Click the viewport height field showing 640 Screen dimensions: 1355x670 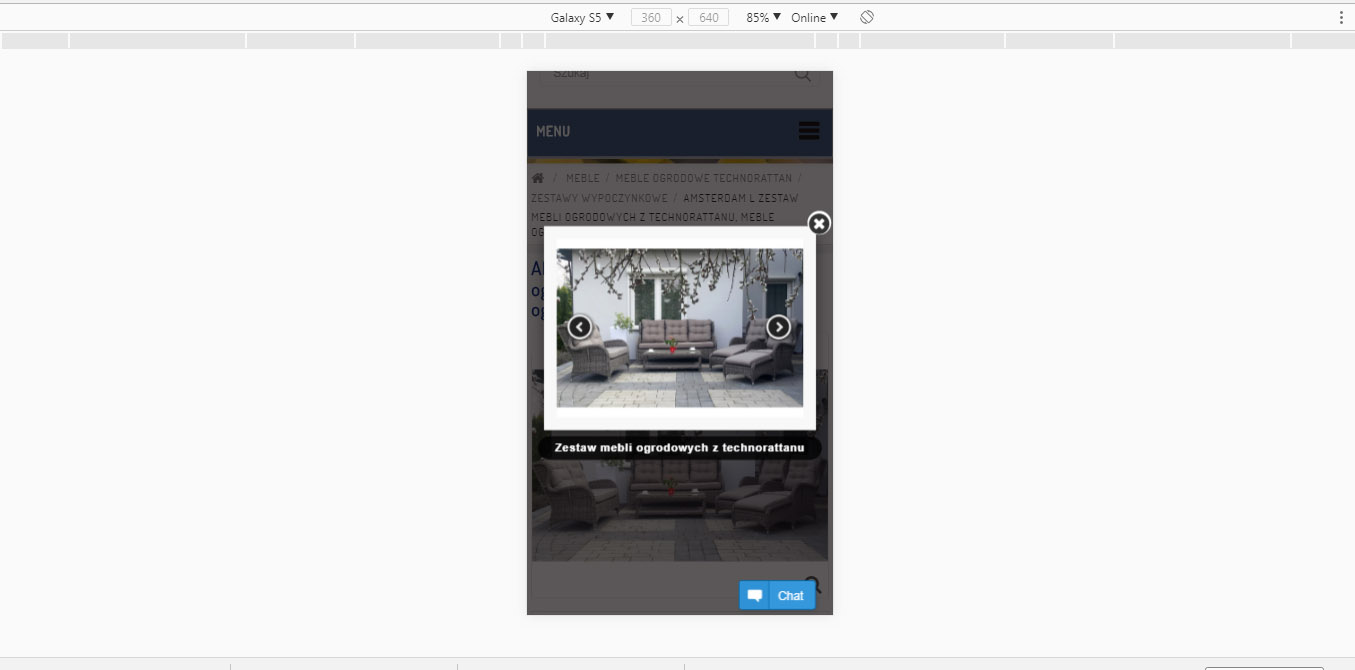click(x=708, y=17)
